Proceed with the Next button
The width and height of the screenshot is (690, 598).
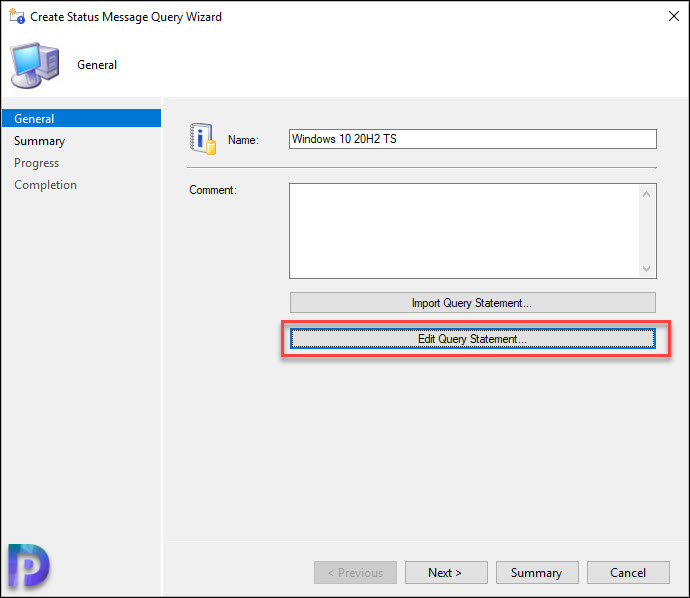pyautogui.click(x=446, y=572)
